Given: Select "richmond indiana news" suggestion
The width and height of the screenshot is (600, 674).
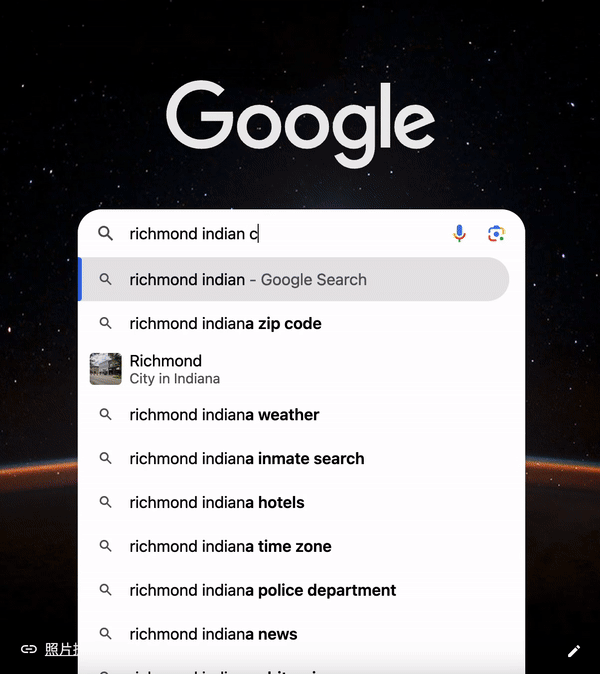Looking at the screenshot, I should click(x=213, y=634).
